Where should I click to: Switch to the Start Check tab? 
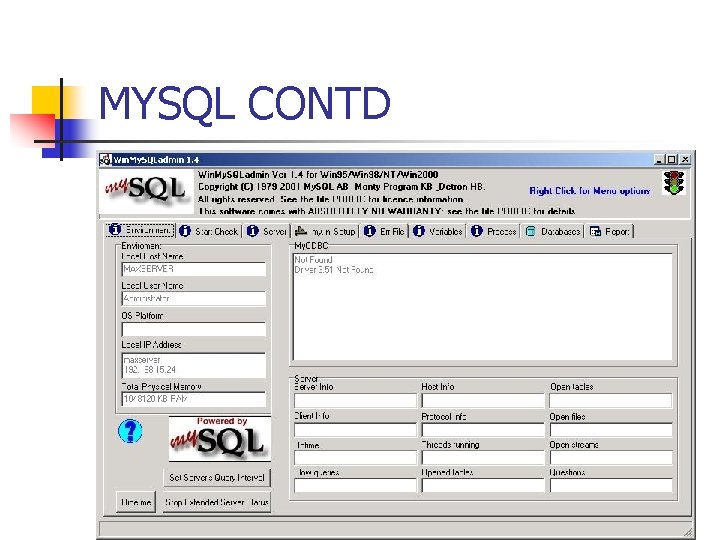(x=208, y=231)
